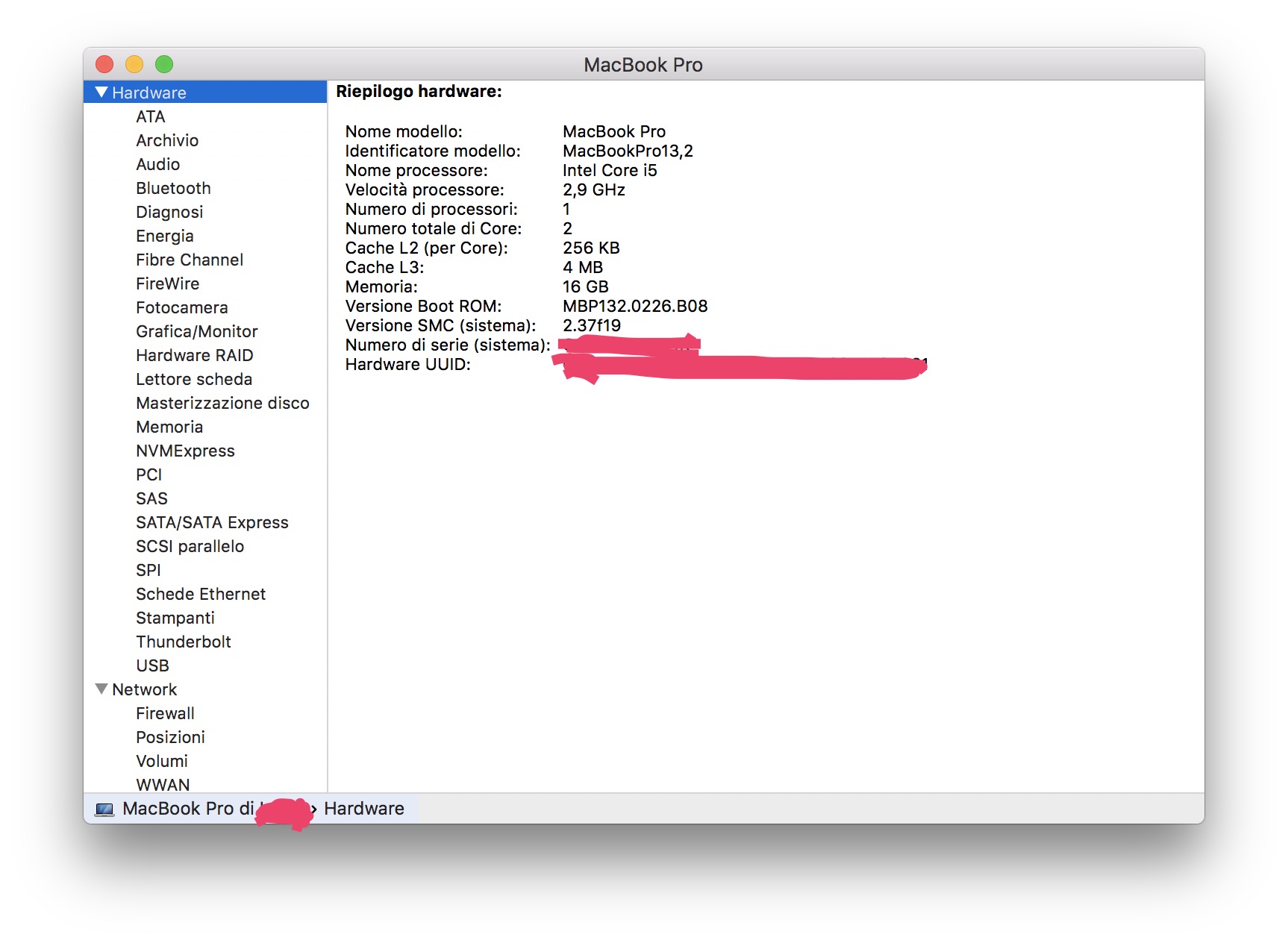
Task: Click SMC version value 2.37f19
Action: (592, 325)
